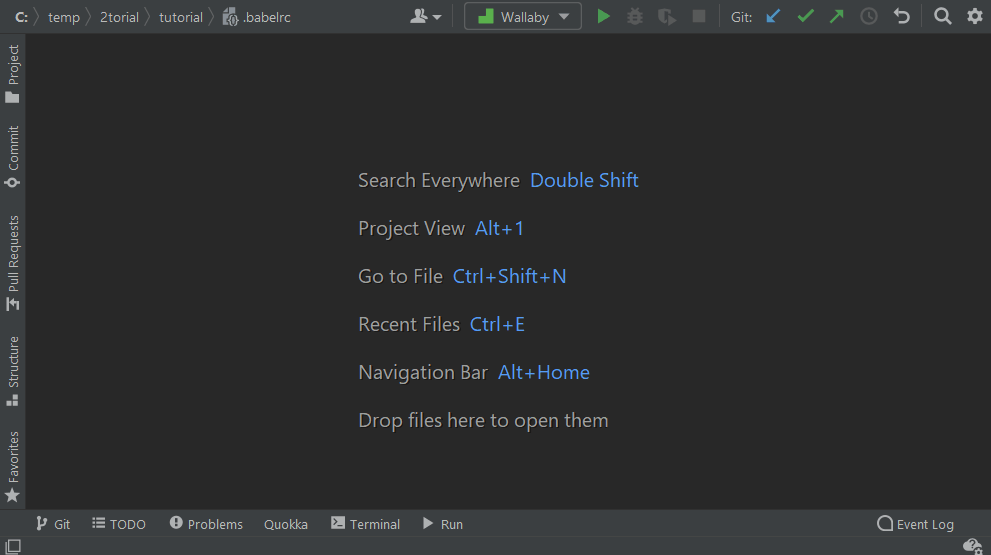Show Git history clock icon
The height and width of the screenshot is (555, 991).
pos(869,17)
